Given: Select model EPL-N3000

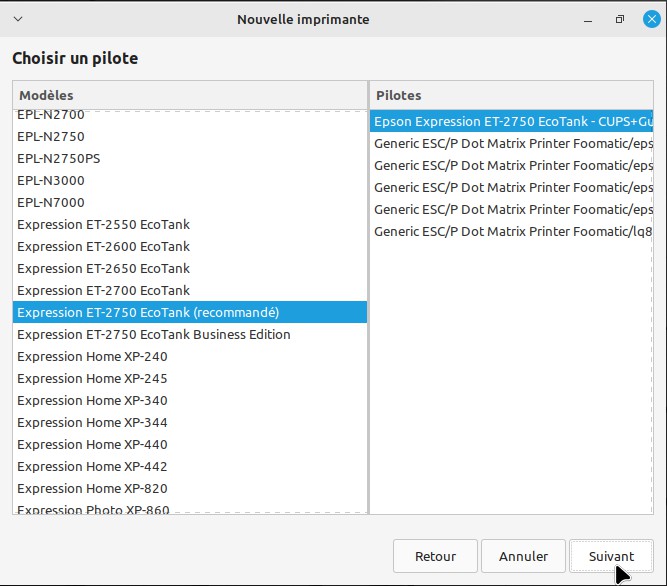Looking at the screenshot, I should pyautogui.click(x=190, y=181).
